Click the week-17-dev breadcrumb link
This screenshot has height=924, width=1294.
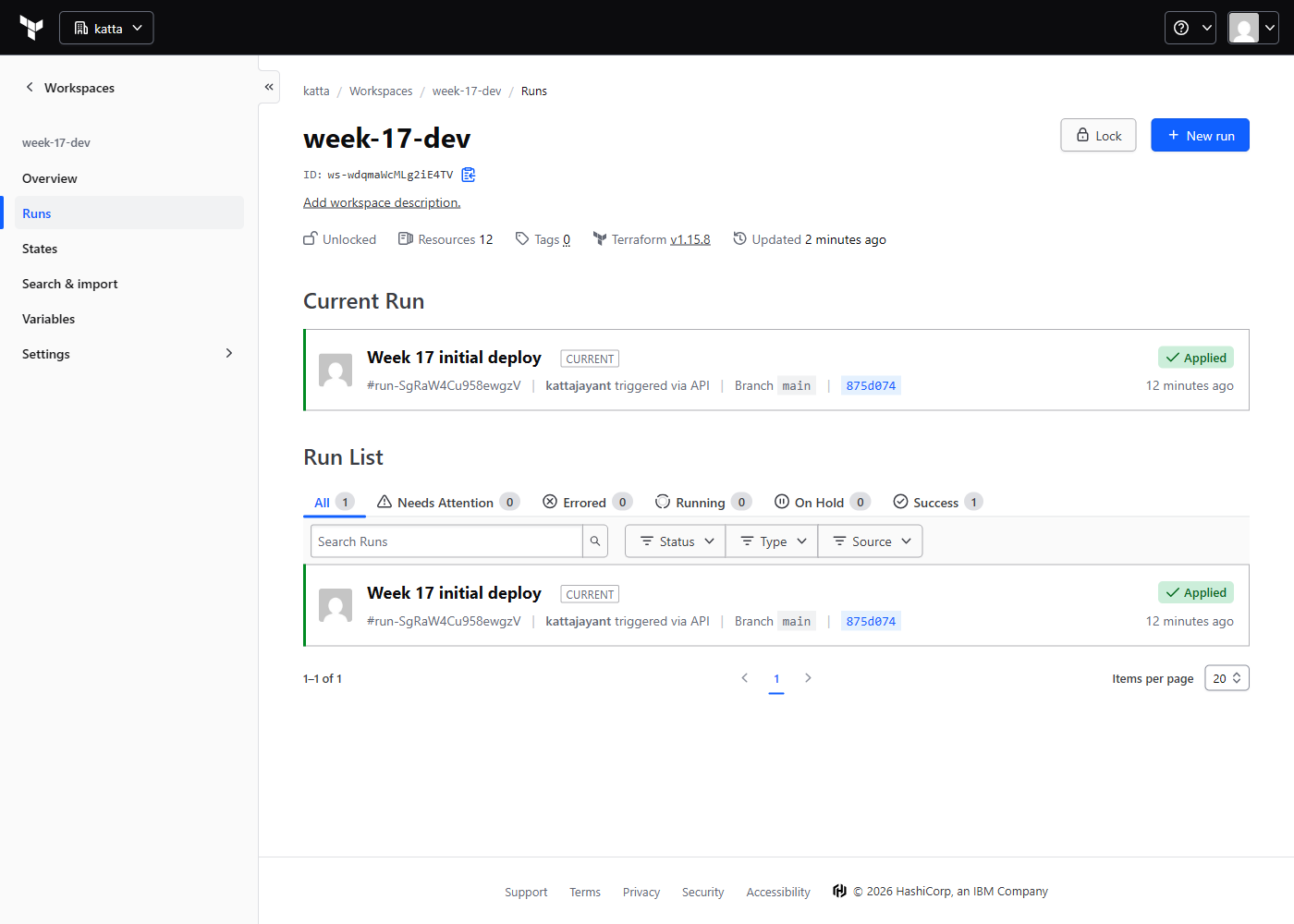click(x=467, y=91)
